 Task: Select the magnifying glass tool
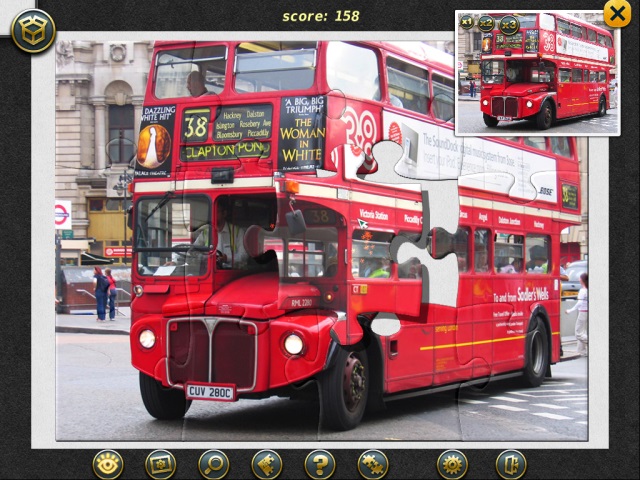point(213,464)
